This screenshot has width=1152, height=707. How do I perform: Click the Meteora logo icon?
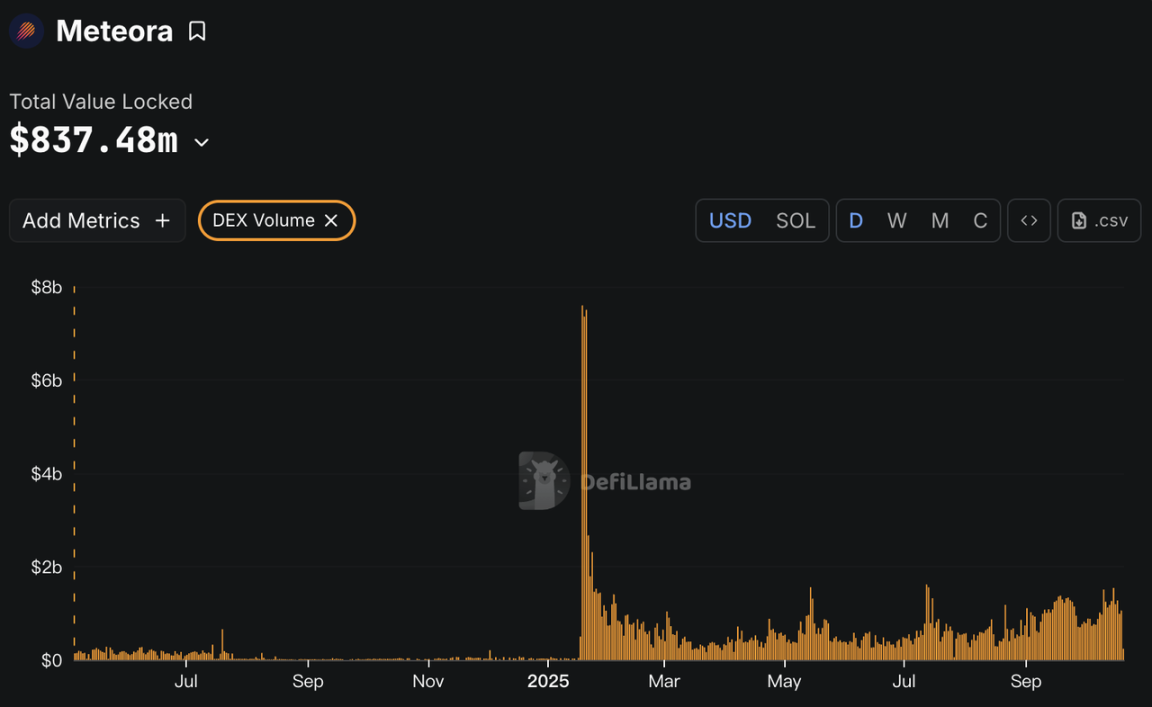[x=27, y=31]
